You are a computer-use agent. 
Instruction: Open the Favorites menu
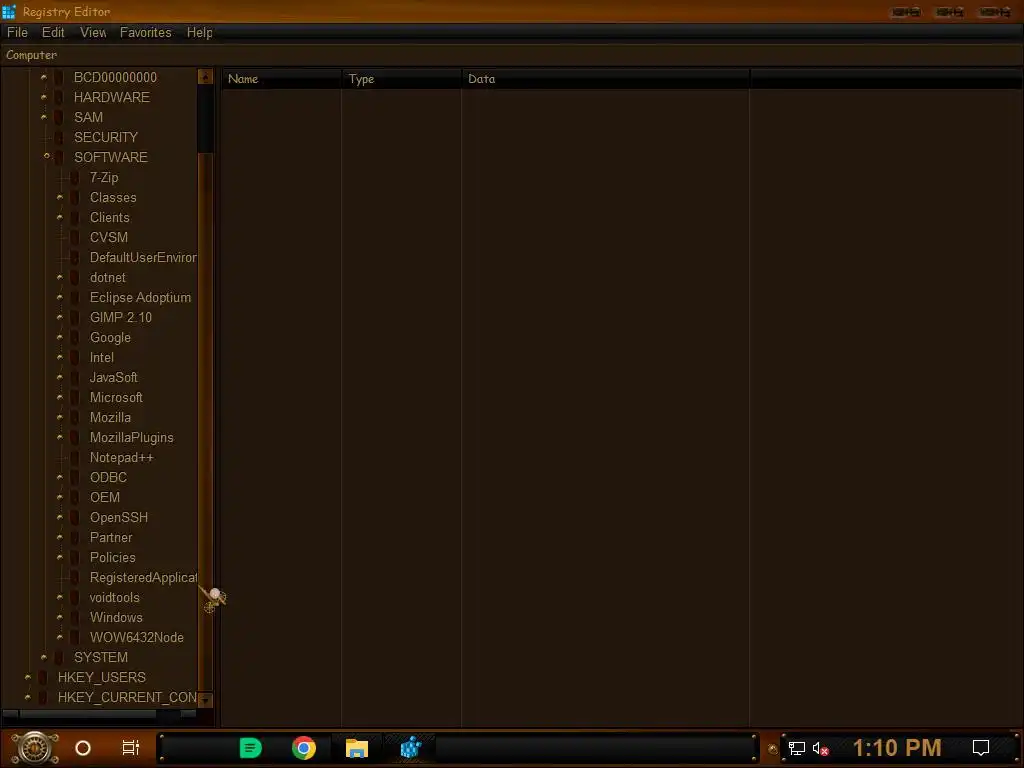pyautogui.click(x=146, y=33)
